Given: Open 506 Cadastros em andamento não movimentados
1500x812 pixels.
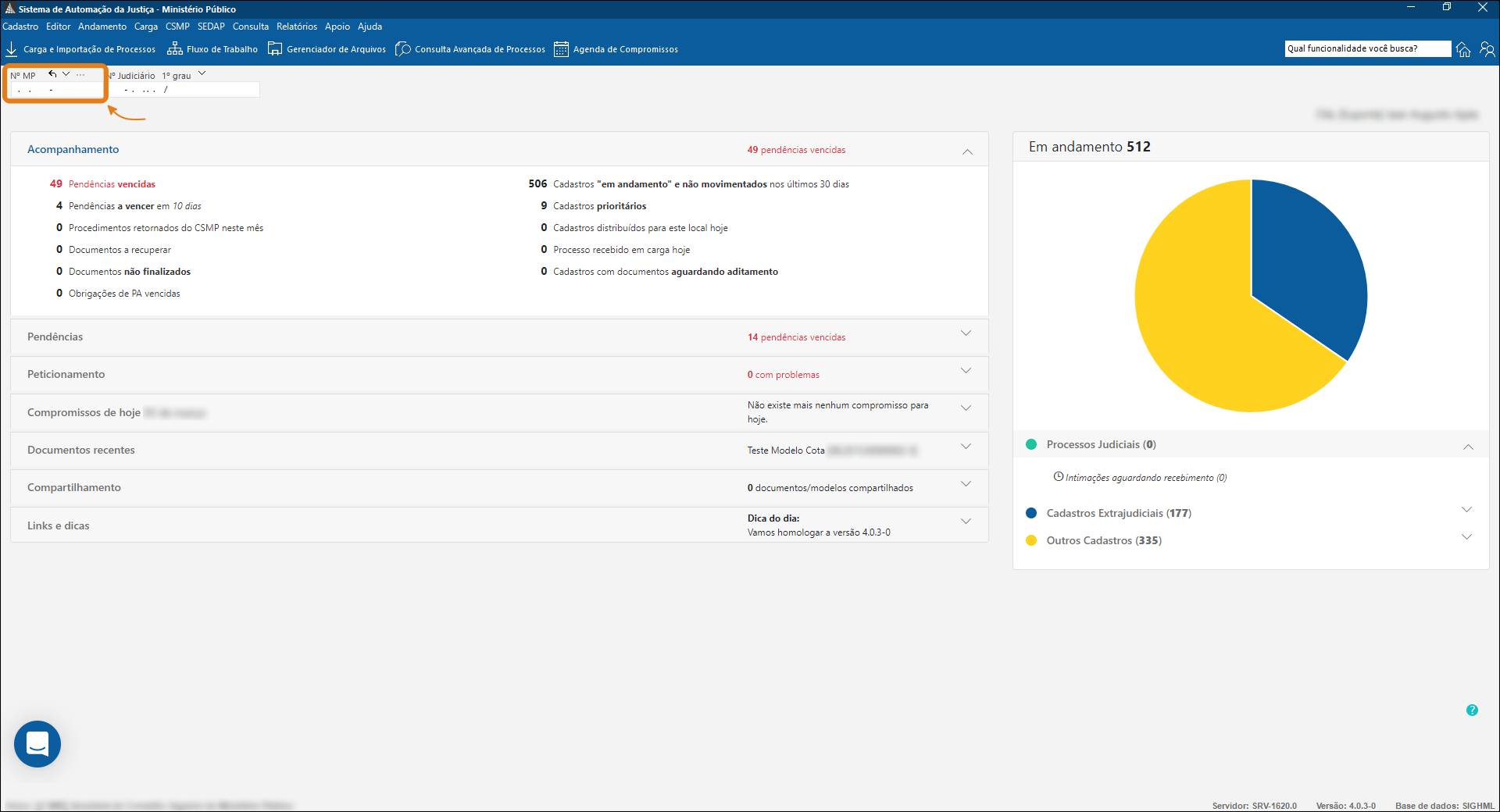Looking at the screenshot, I should (689, 184).
